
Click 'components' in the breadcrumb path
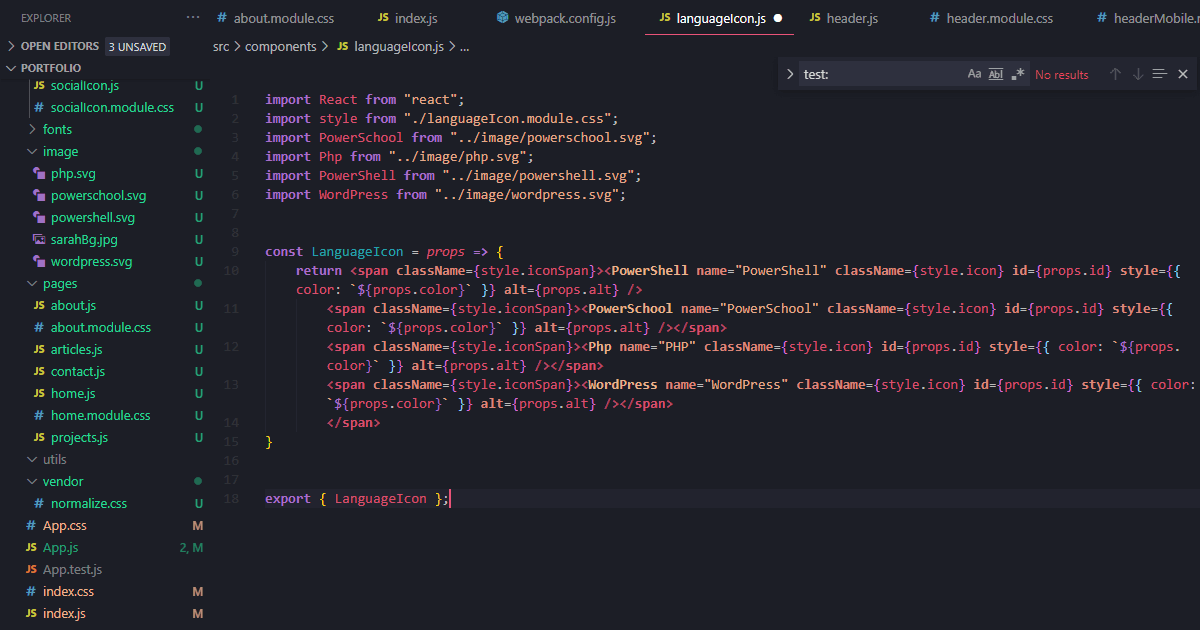point(280,46)
